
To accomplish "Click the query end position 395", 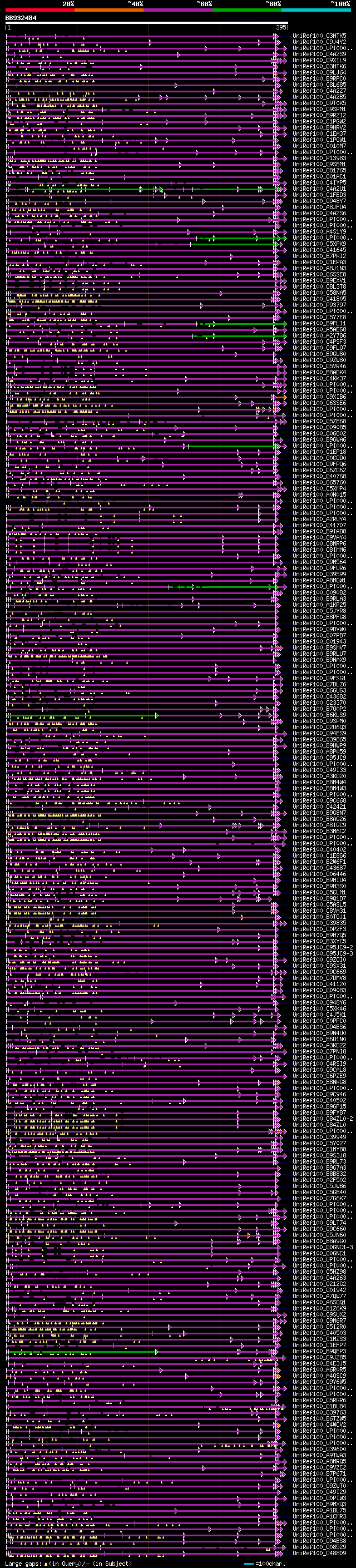I will click(x=280, y=27).
